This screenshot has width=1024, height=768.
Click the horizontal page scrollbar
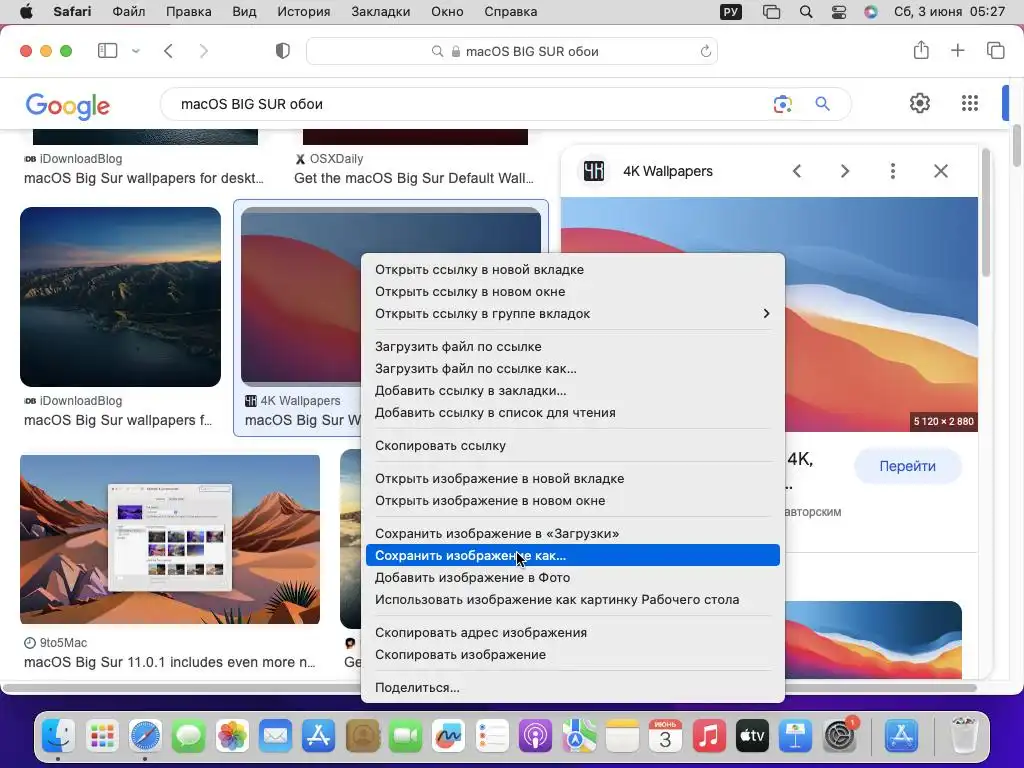coord(490,688)
